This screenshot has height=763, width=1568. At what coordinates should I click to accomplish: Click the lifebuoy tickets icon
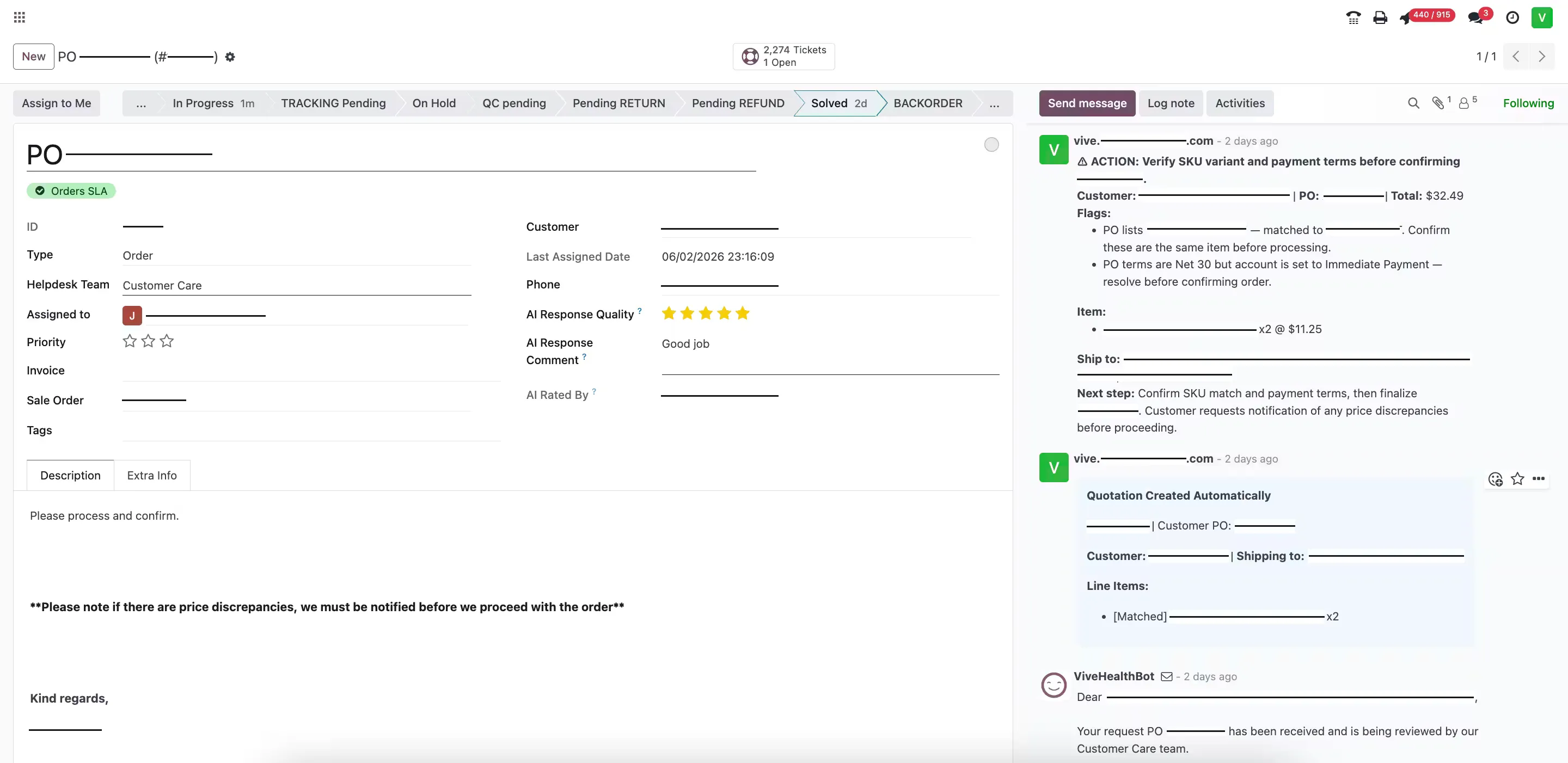pyautogui.click(x=750, y=57)
